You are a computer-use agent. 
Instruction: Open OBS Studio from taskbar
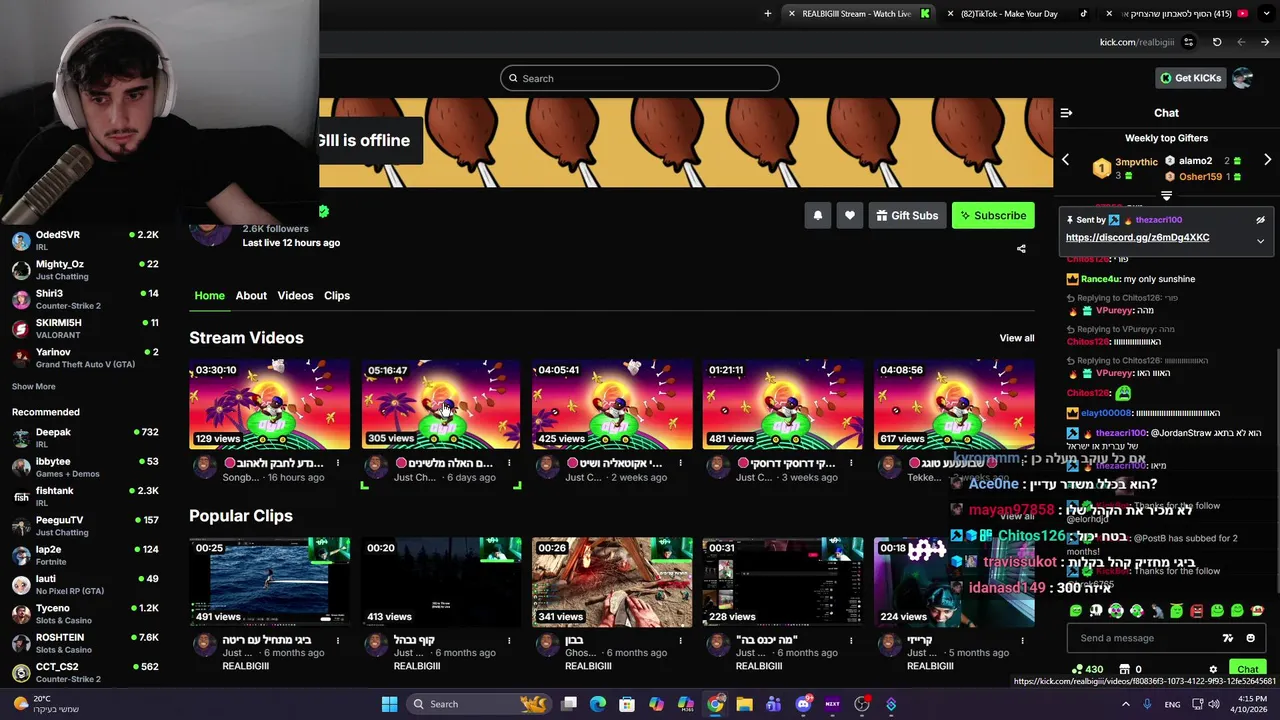(x=862, y=704)
